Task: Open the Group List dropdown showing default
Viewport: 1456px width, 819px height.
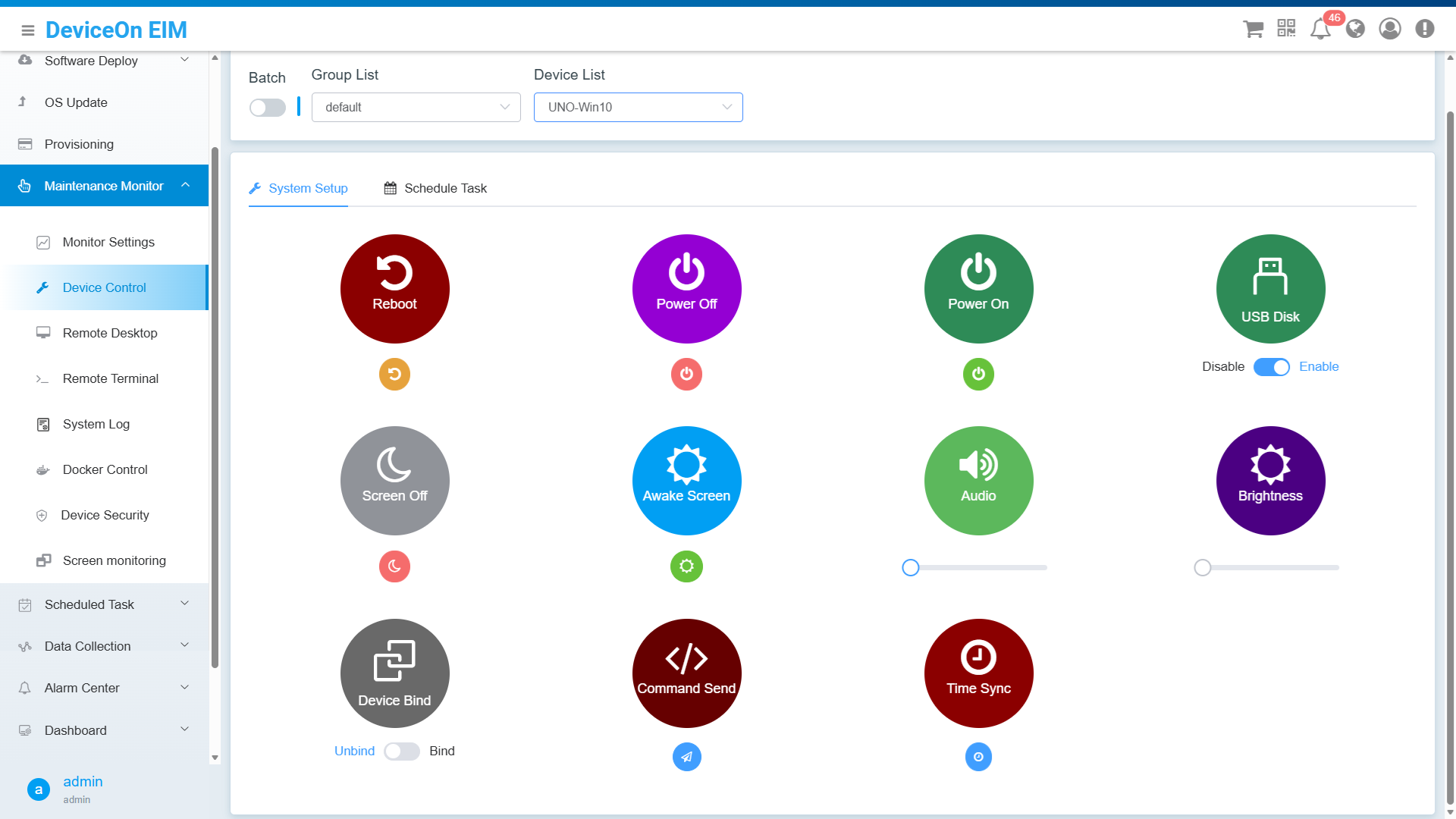Action: point(416,108)
